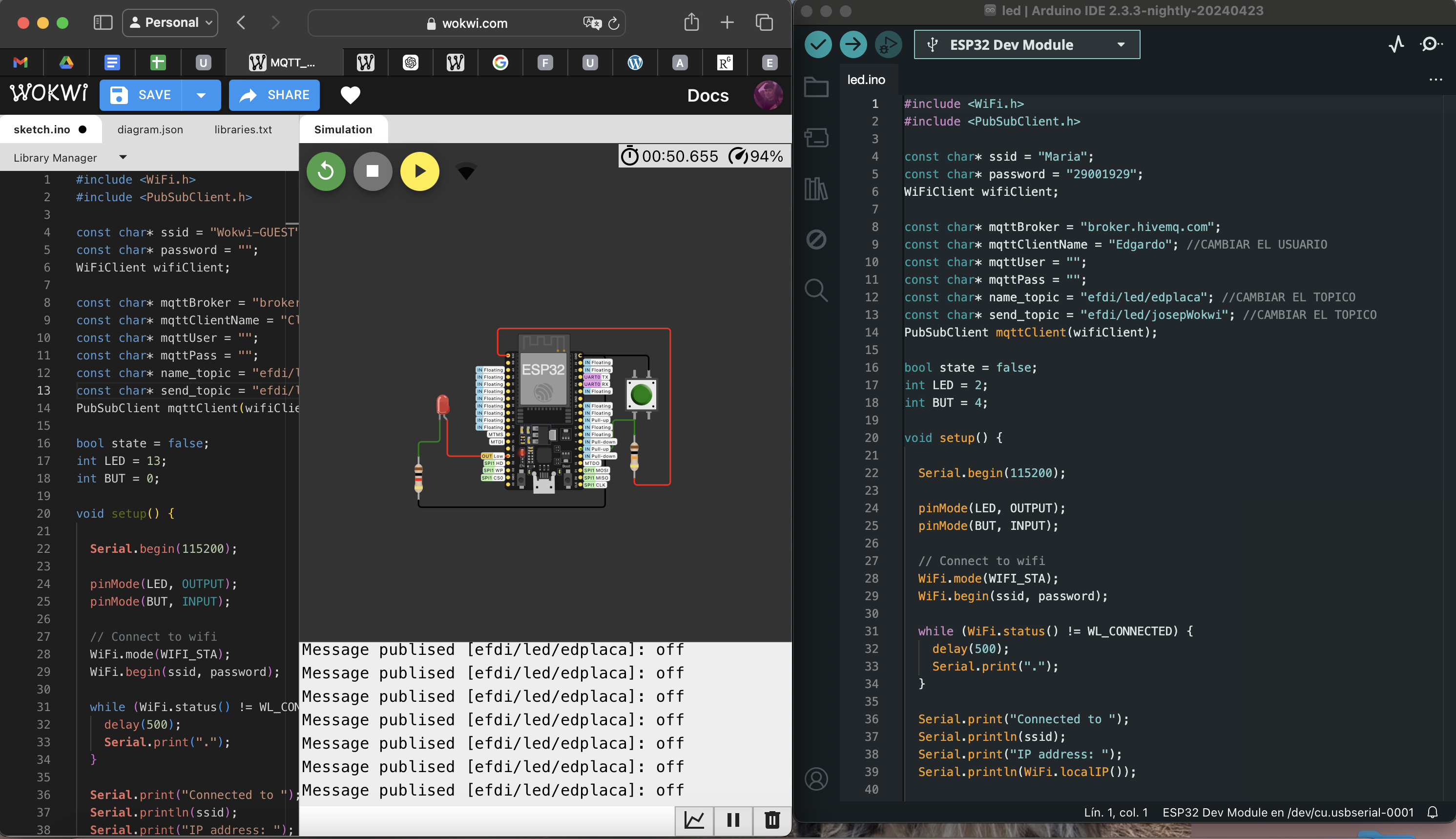The width and height of the screenshot is (1456, 839).
Task: Click the yellow play simulation button
Action: point(419,171)
